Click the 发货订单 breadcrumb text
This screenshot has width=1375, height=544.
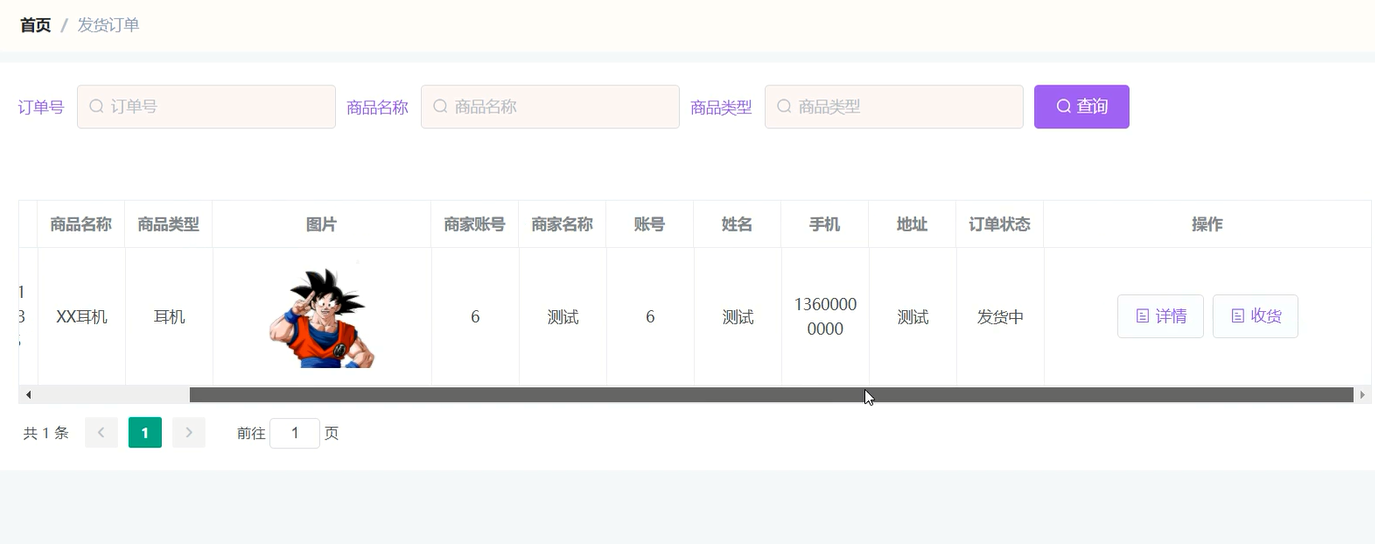108,25
